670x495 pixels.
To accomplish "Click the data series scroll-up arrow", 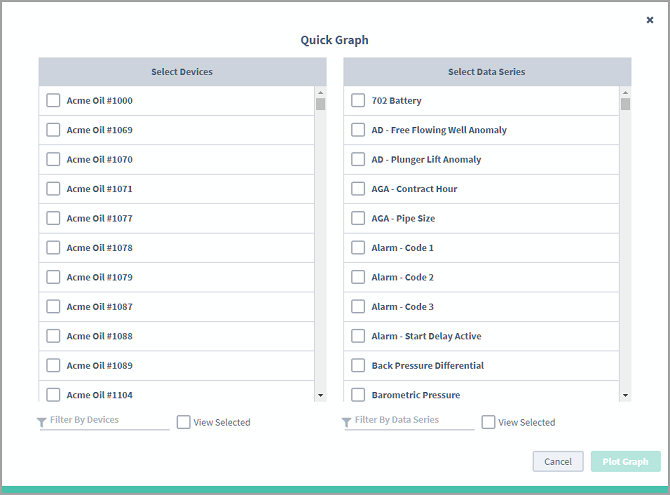I will point(626,92).
